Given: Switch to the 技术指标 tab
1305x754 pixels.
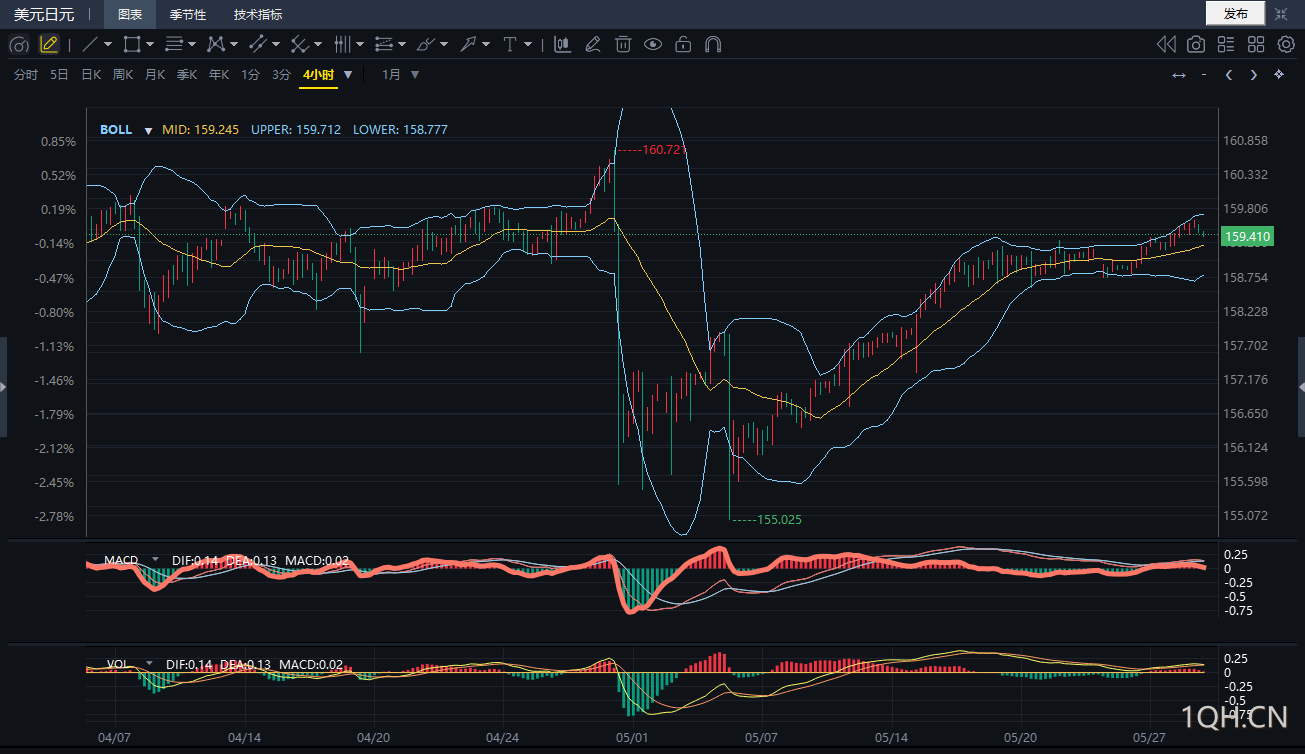Looking at the screenshot, I should click(258, 14).
